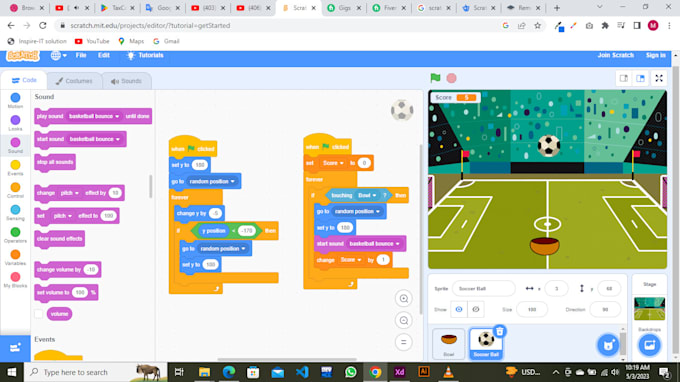Zoom out the code workspace
The height and width of the screenshot is (382, 680).
[404, 320]
